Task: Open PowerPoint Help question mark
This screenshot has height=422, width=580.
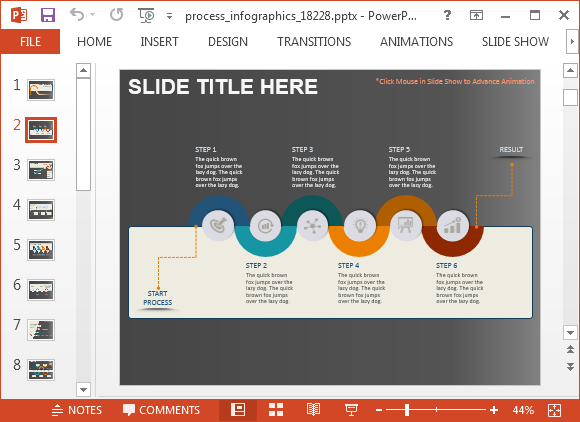Action: click(x=447, y=15)
